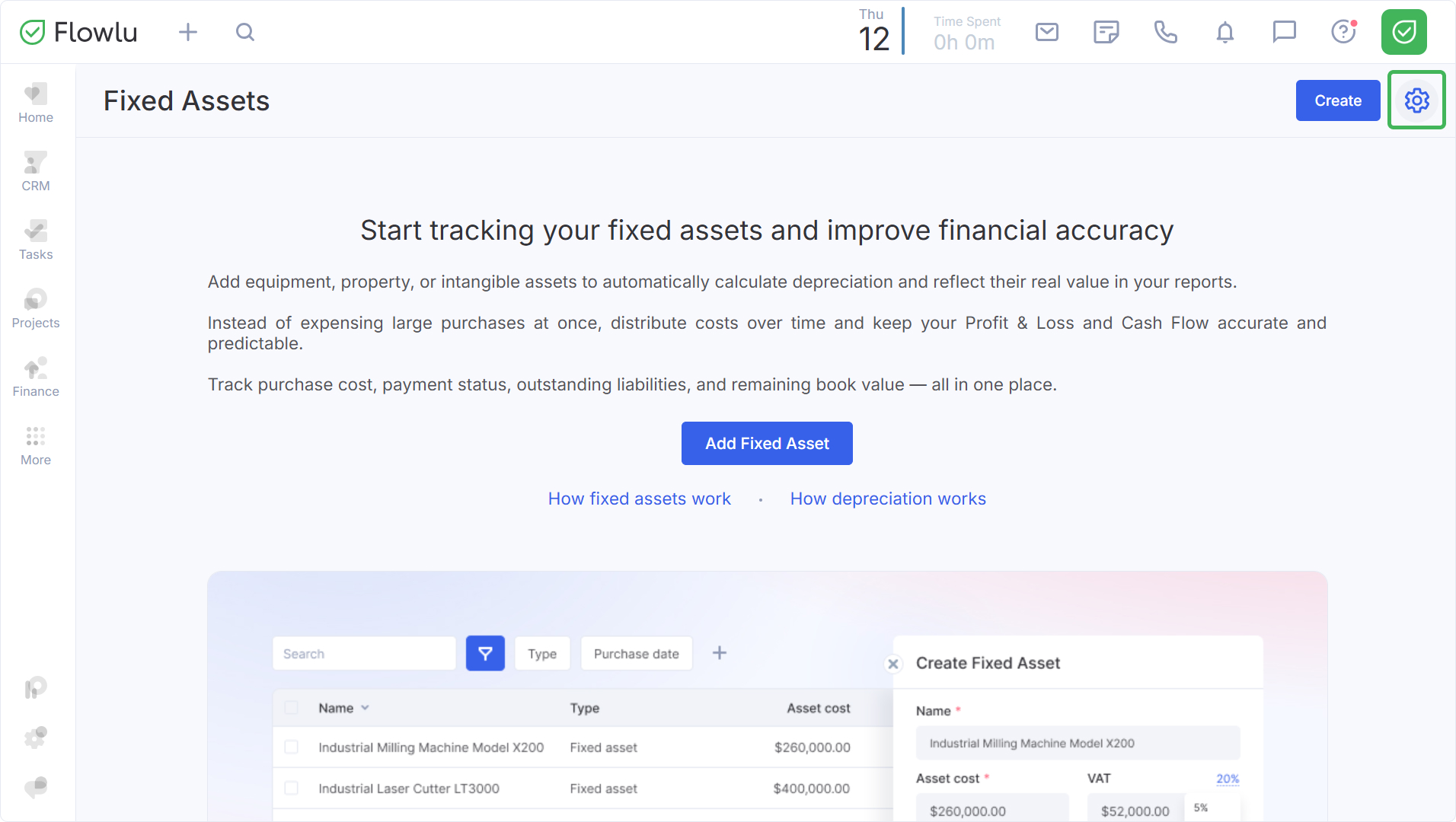
Task: Open the settings gear for Fixed Assets
Action: pyautogui.click(x=1416, y=100)
